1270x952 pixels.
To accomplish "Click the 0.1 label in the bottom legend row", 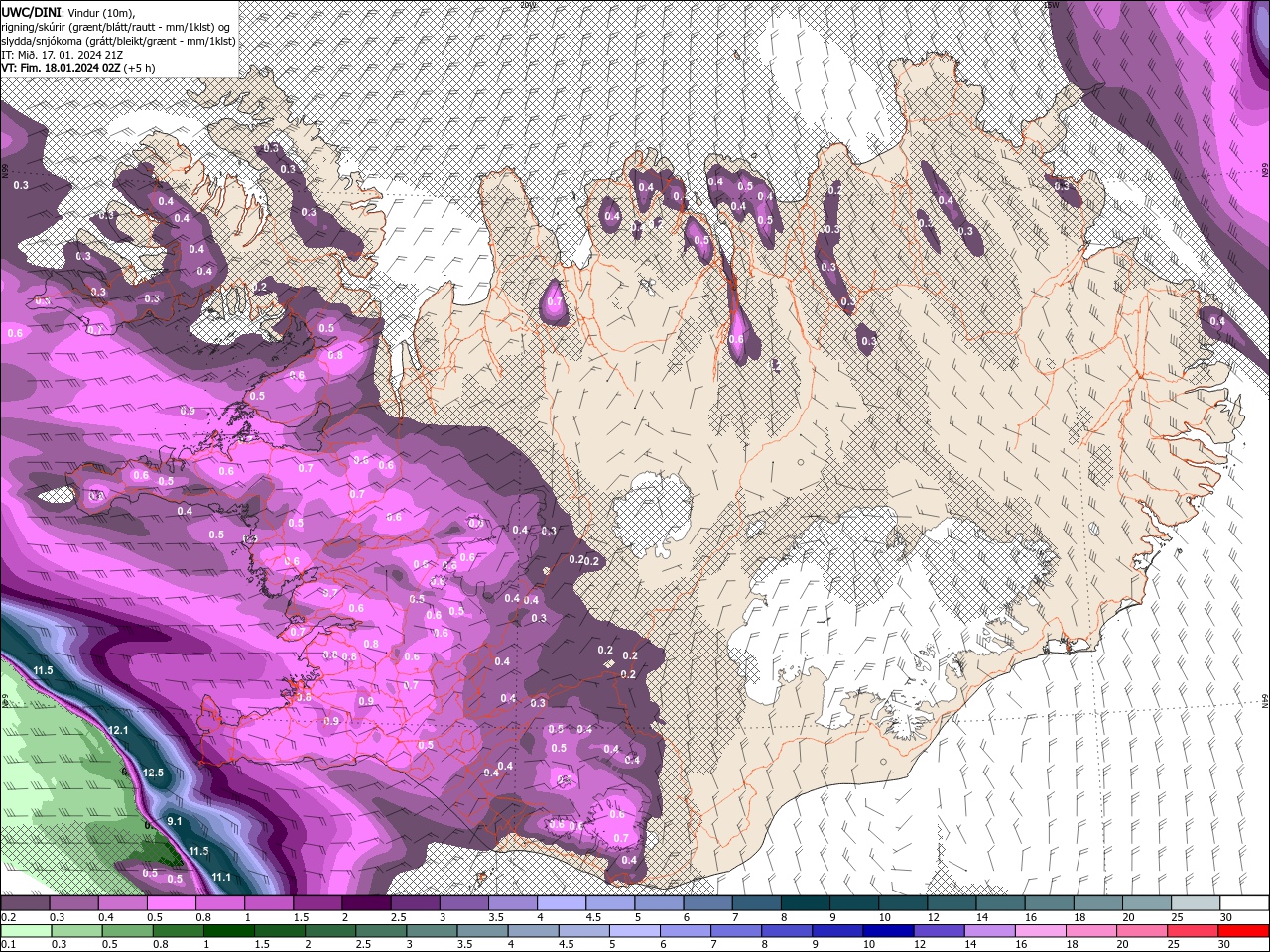I will 8,944.
